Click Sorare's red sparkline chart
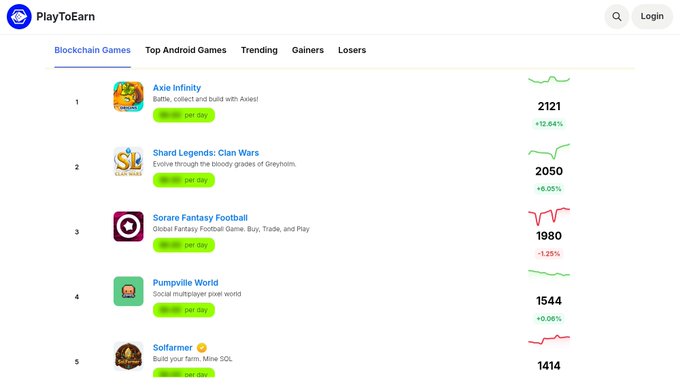The width and height of the screenshot is (680, 387). point(549,216)
